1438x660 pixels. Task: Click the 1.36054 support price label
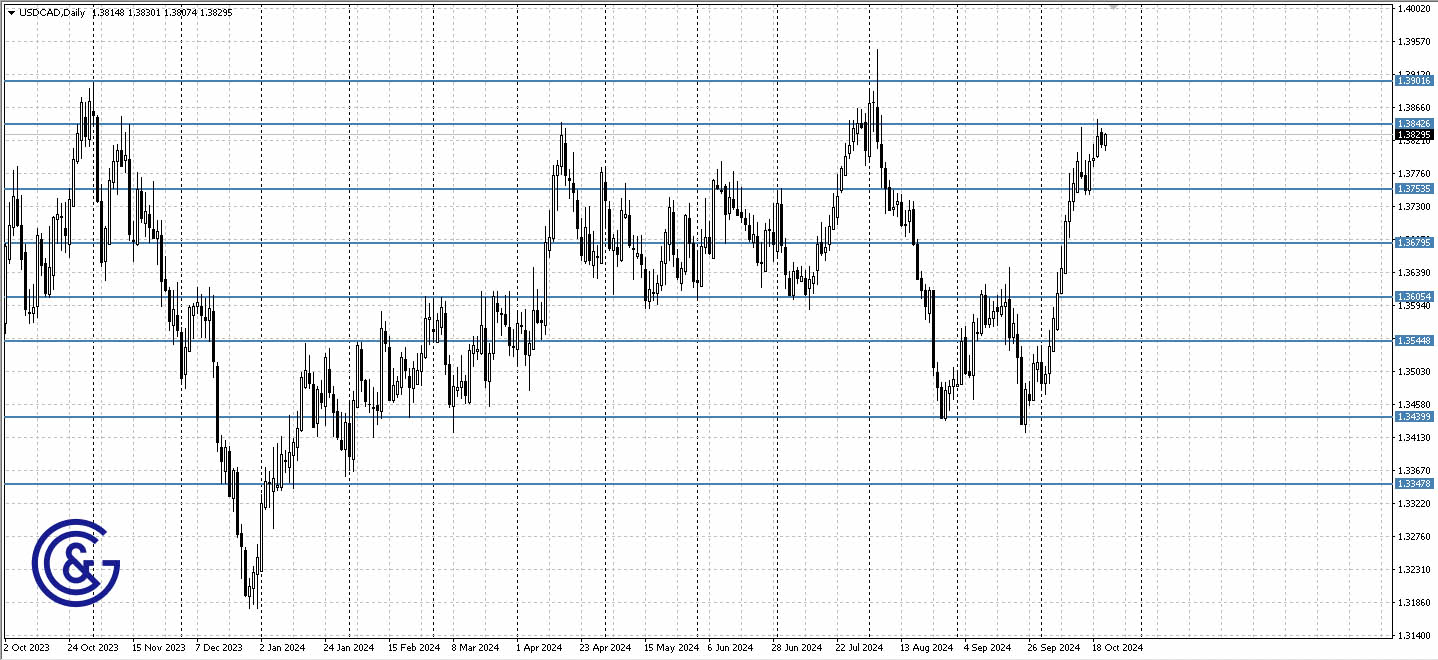pyautogui.click(x=1413, y=294)
